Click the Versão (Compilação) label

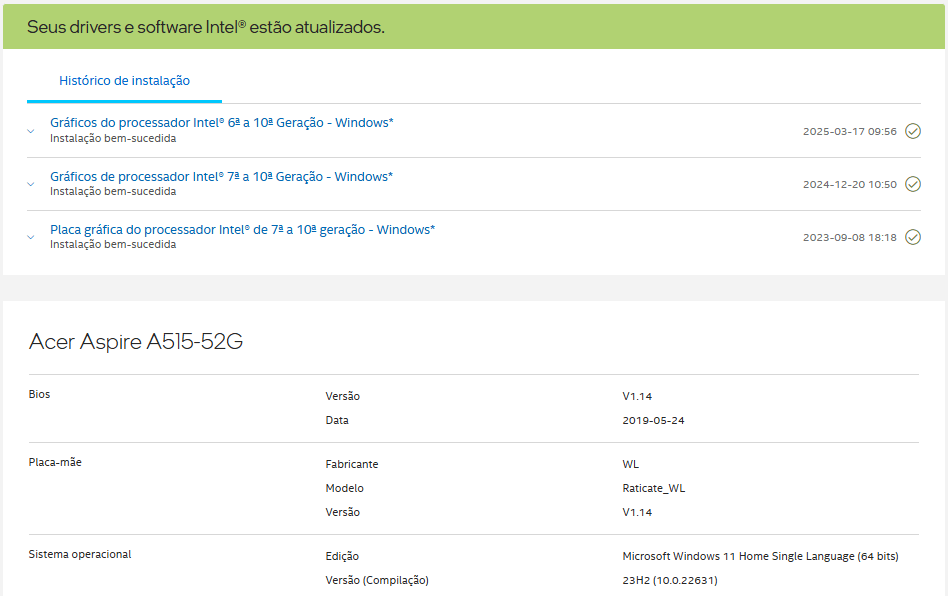(377, 580)
